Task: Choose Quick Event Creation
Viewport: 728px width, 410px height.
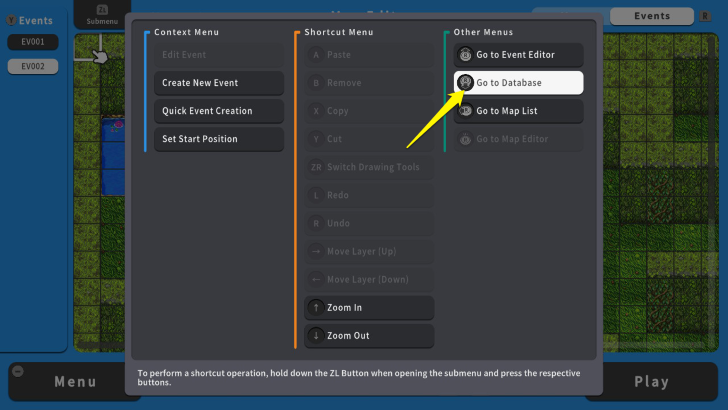Action: coord(218,111)
